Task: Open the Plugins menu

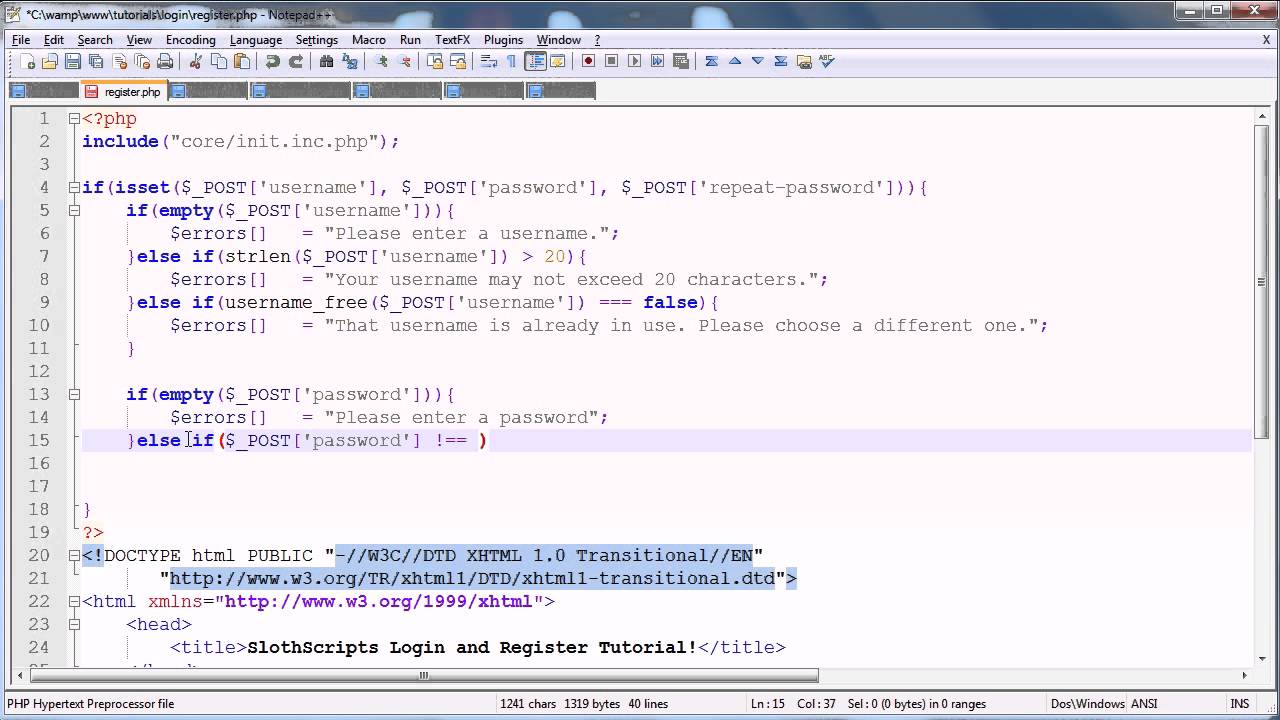Action: pos(503,40)
